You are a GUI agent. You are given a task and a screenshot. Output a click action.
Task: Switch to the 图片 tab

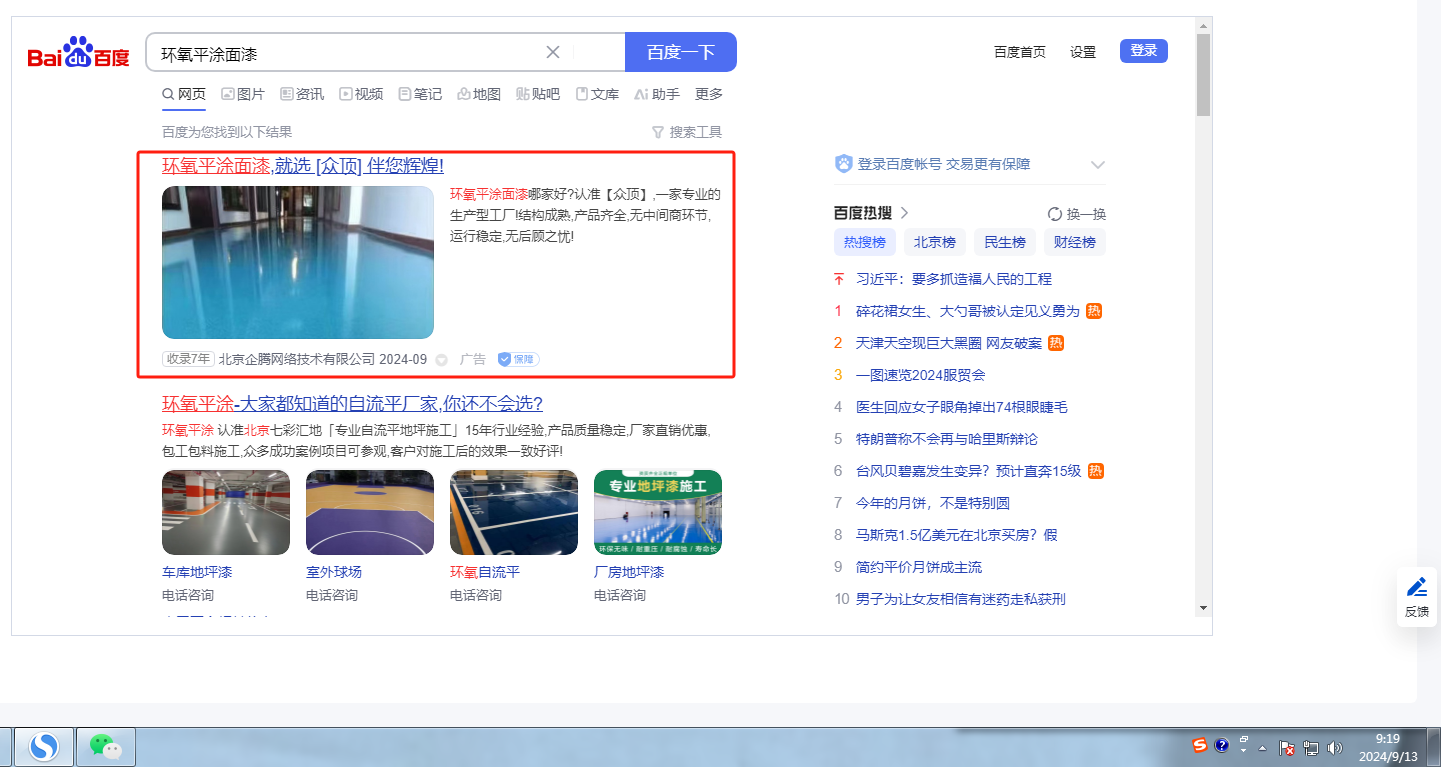point(243,94)
